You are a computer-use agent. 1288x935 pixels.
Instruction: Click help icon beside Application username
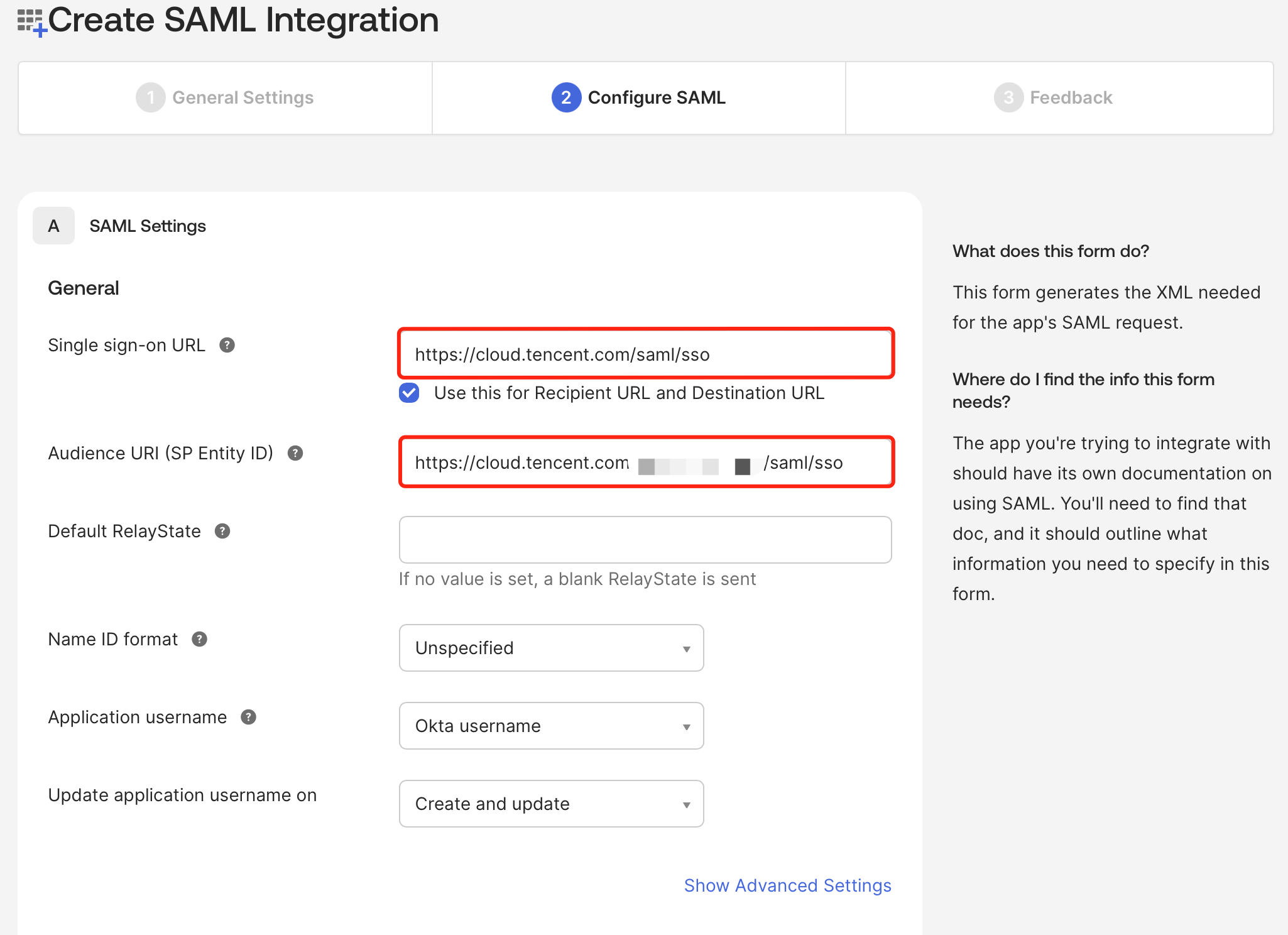tap(249, 717)
